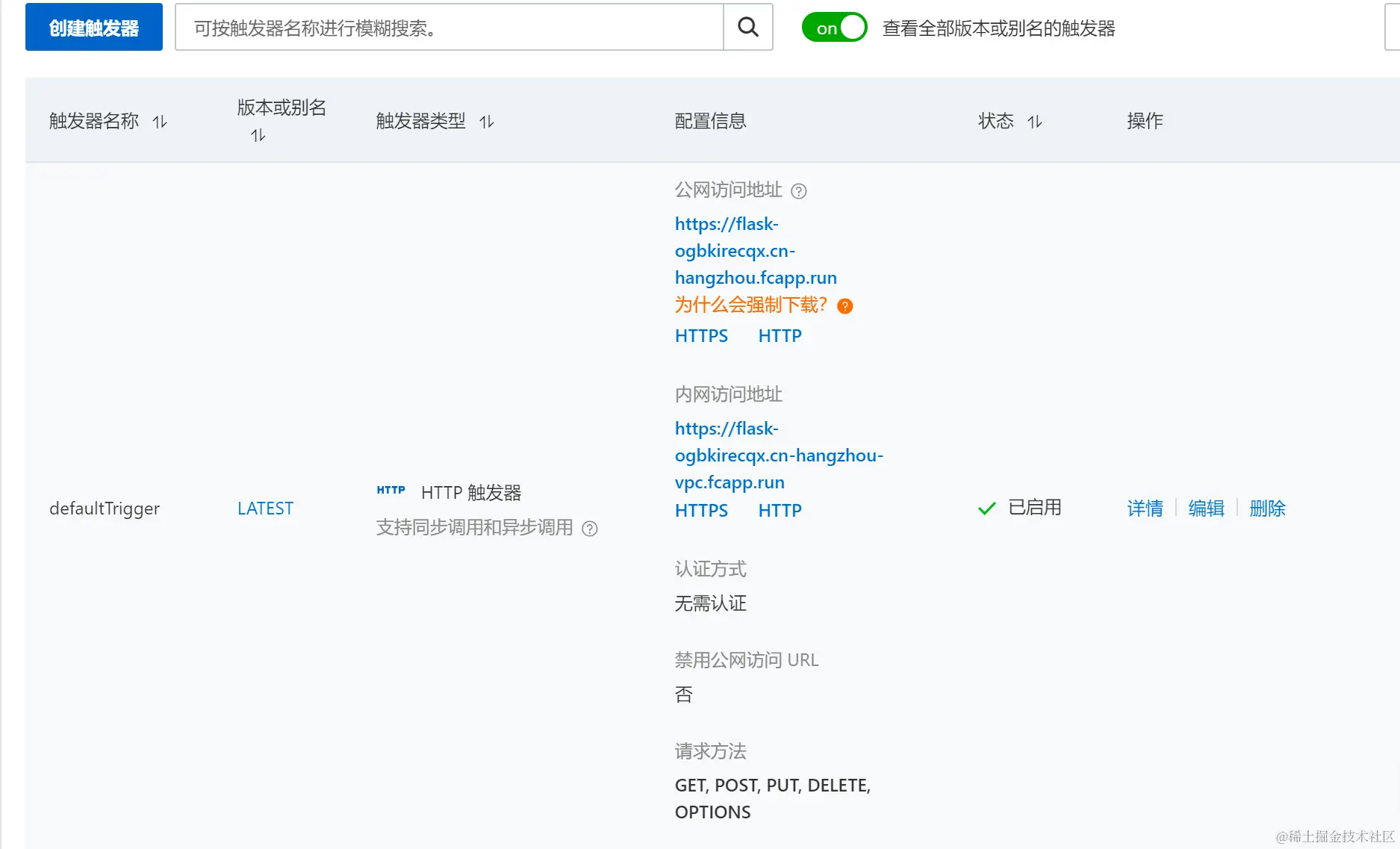Click the 查看全部版本或别名的触发器 label

click(998, 28)
